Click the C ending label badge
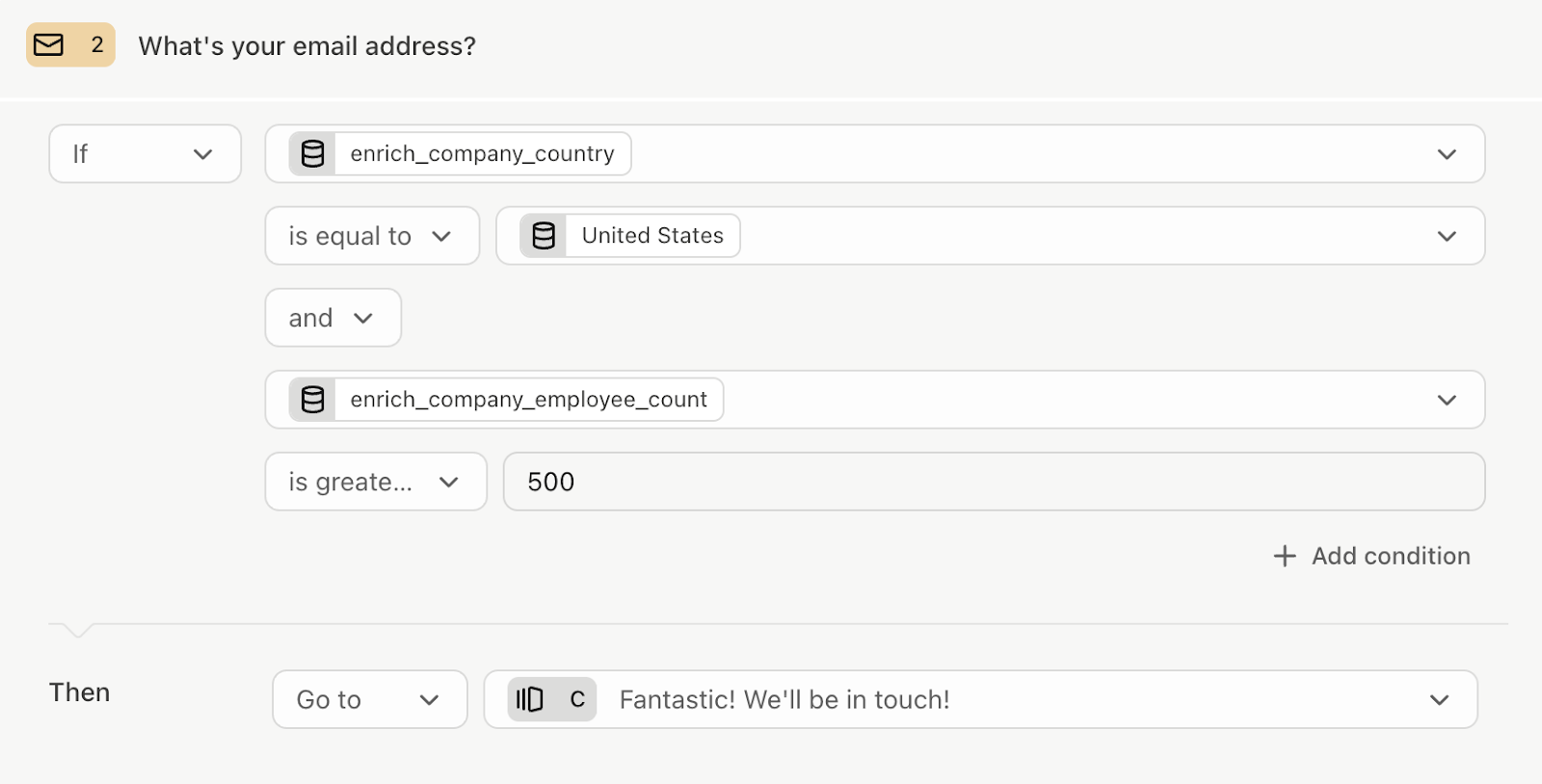This screenshot has width=1542, height=784. (x=577, y=699)
